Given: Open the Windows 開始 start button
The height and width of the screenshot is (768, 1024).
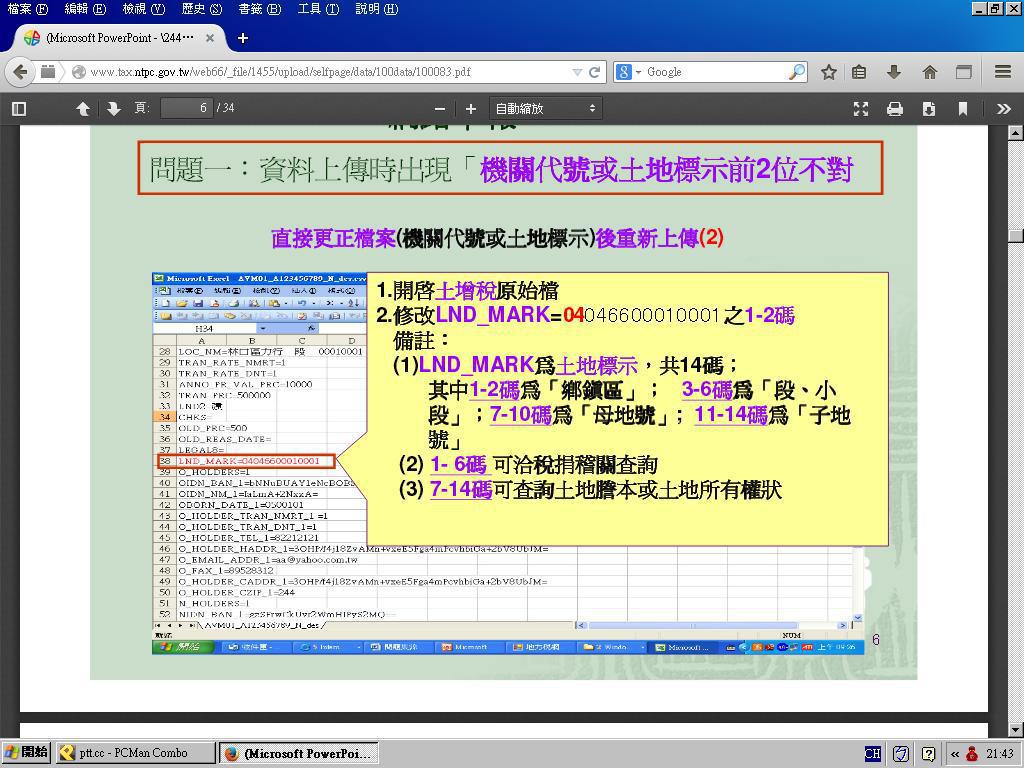Looking at the screenshot, I should 26,753.
